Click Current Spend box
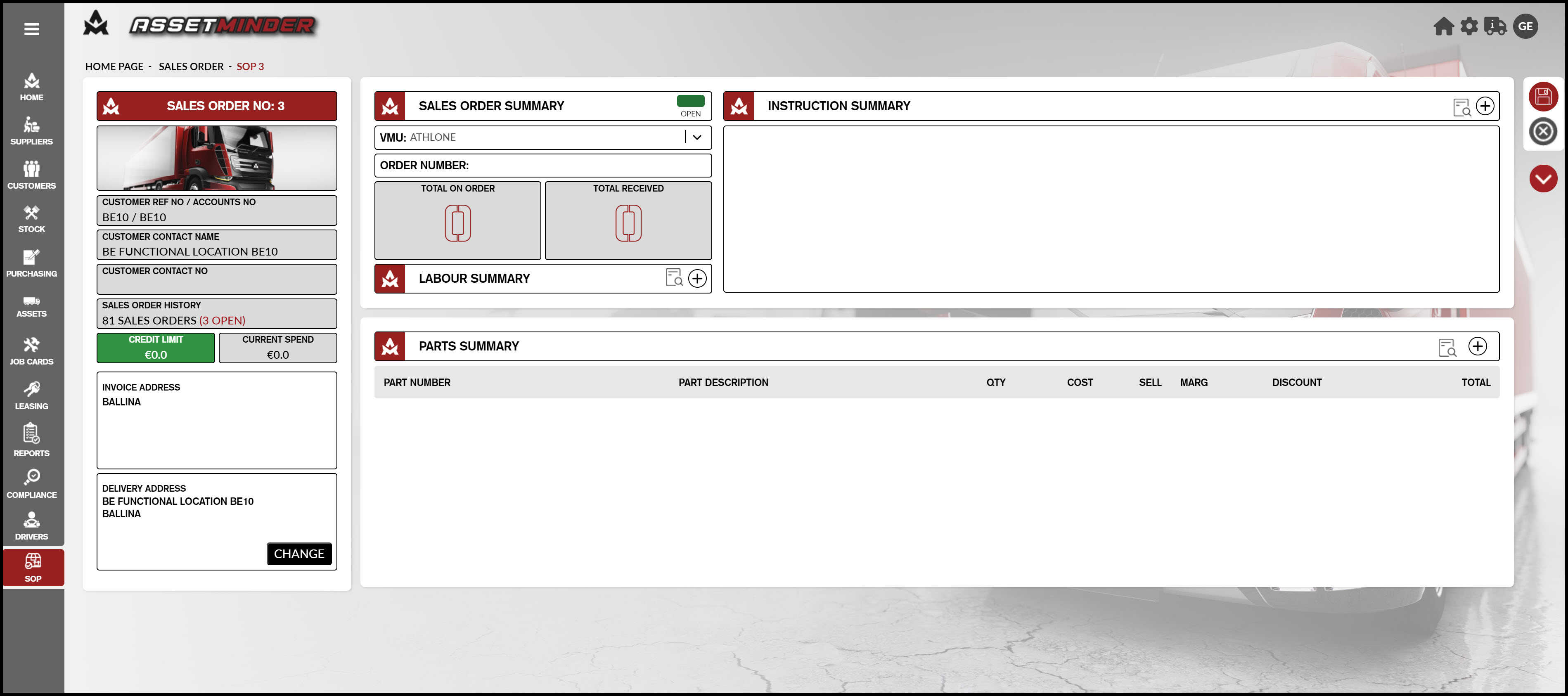 (278, 348)
